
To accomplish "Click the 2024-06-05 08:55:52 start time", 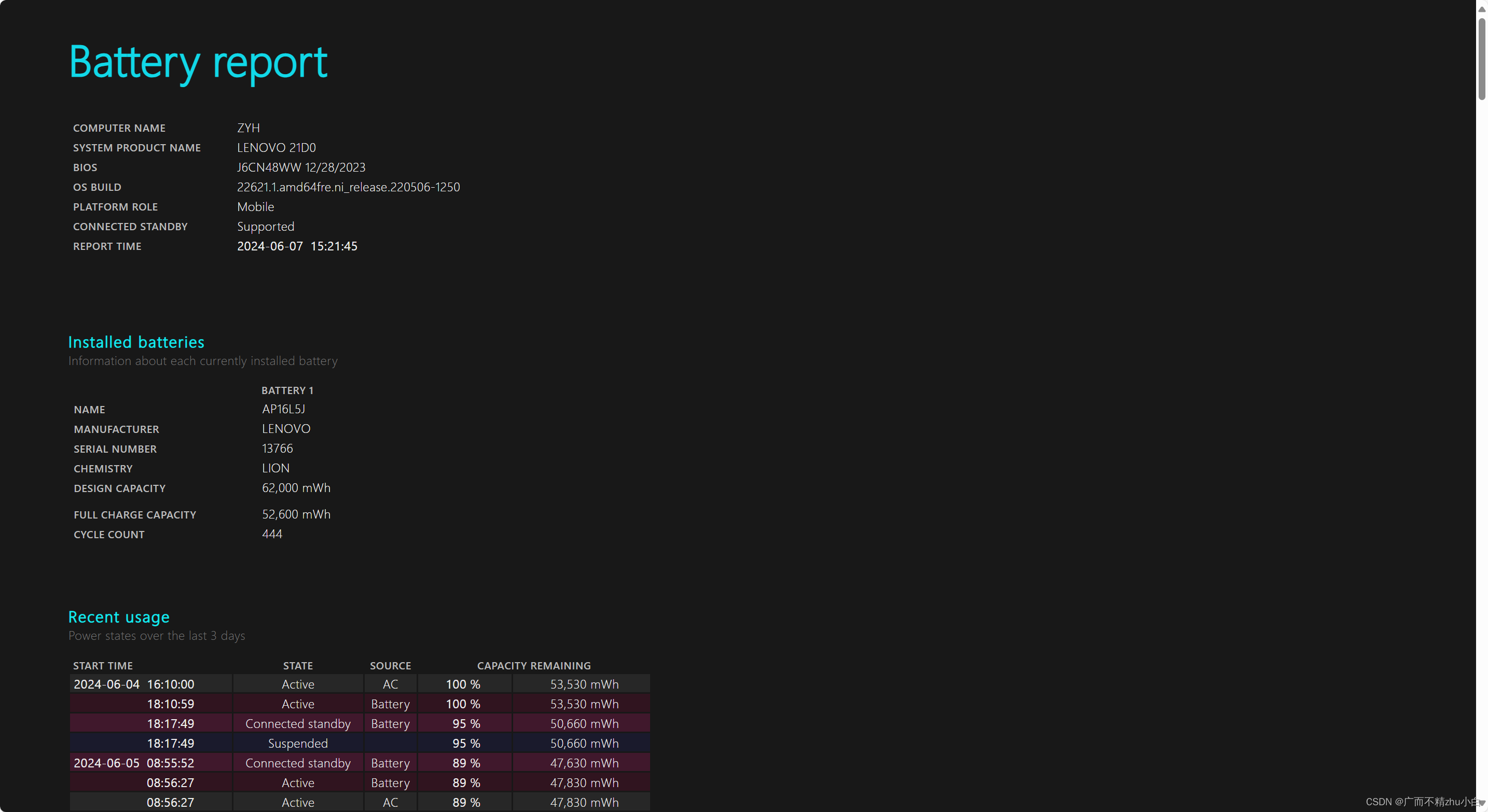I will [134, 763].
